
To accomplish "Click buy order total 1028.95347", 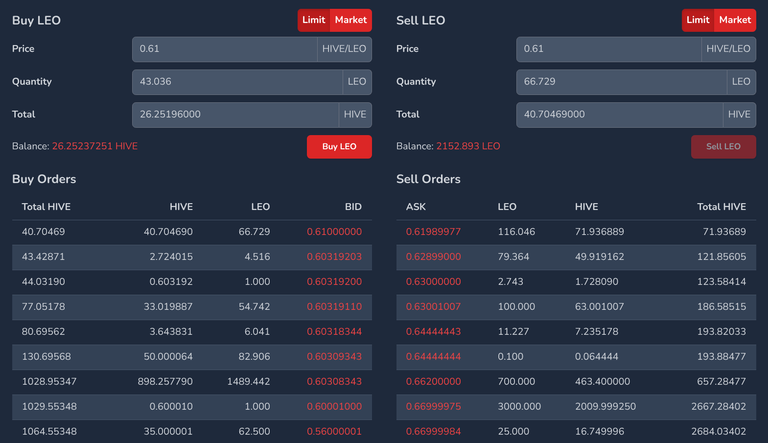I will pos(49,382).
